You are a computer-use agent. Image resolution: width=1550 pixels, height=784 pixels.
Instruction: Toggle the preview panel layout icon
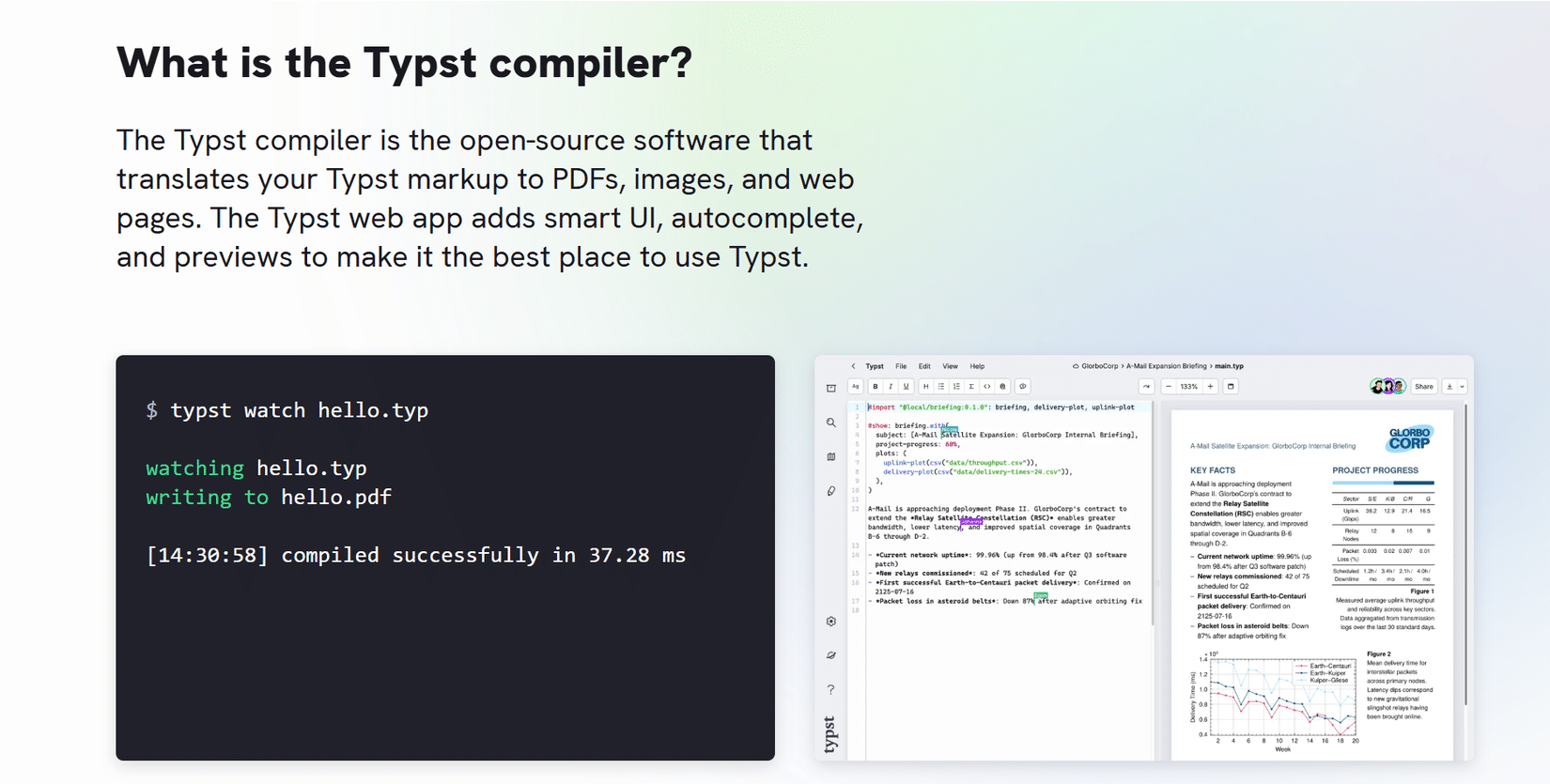coord(1231,387)
